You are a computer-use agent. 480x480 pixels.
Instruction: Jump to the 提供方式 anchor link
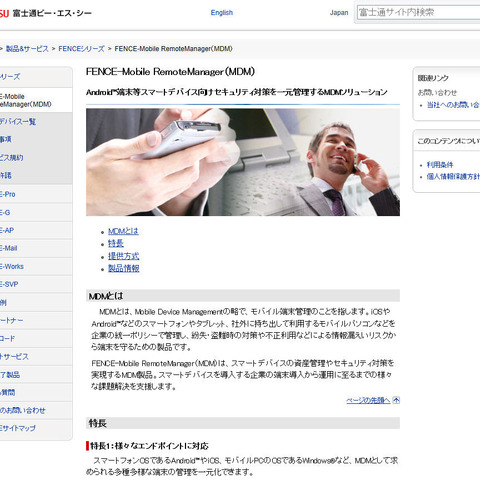(x=123, y=256)
